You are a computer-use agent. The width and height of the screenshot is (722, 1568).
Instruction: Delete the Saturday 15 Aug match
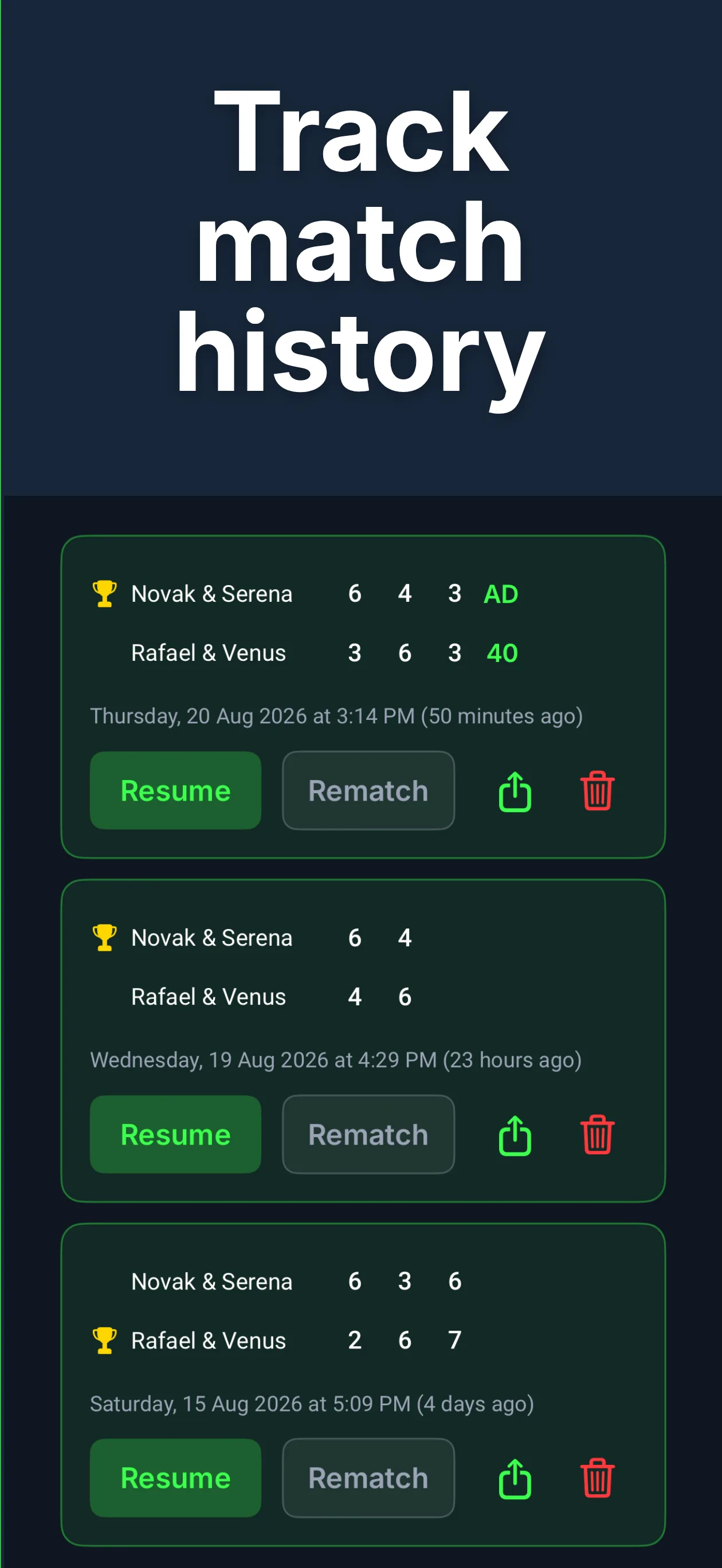[597, 1478]
